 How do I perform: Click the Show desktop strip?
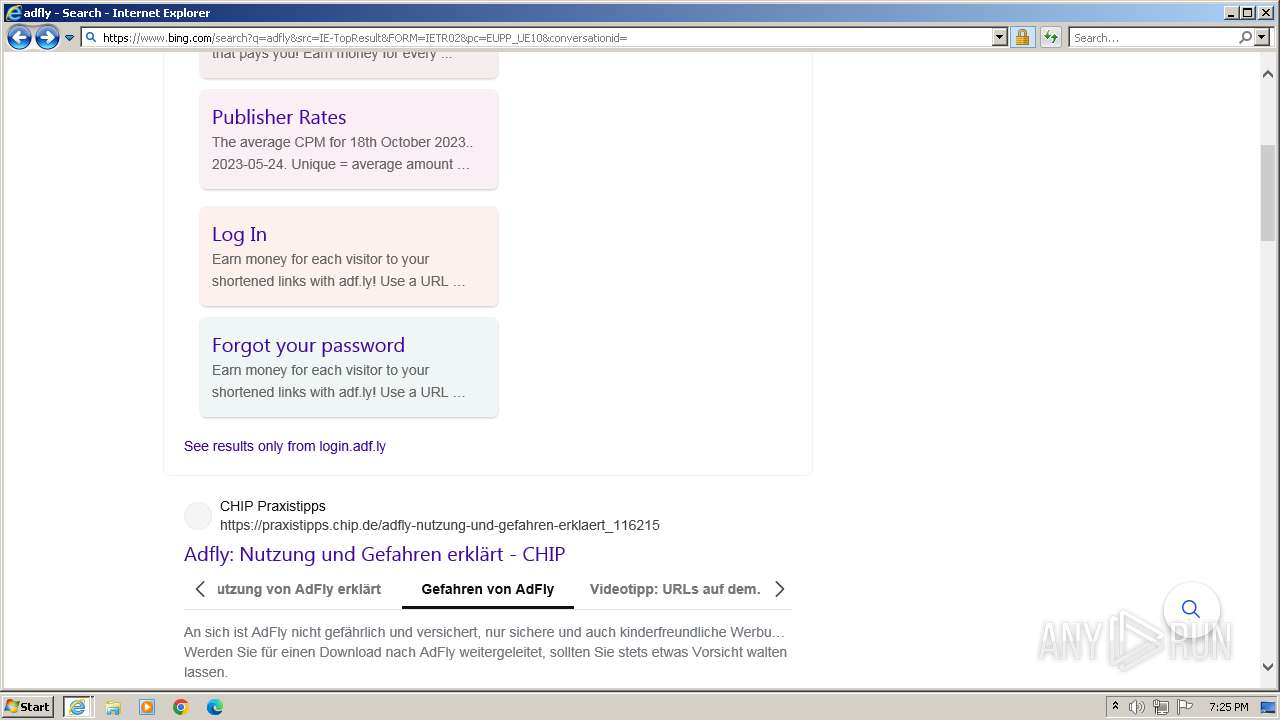[1270, 707]
